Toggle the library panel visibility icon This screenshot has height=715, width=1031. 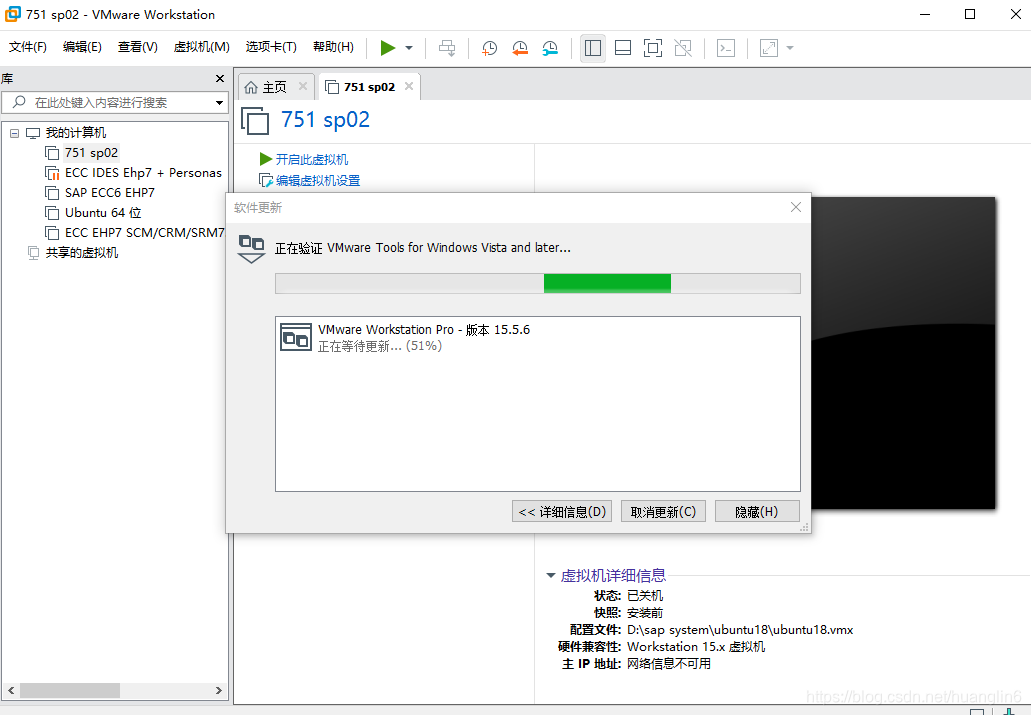(592, 47)
